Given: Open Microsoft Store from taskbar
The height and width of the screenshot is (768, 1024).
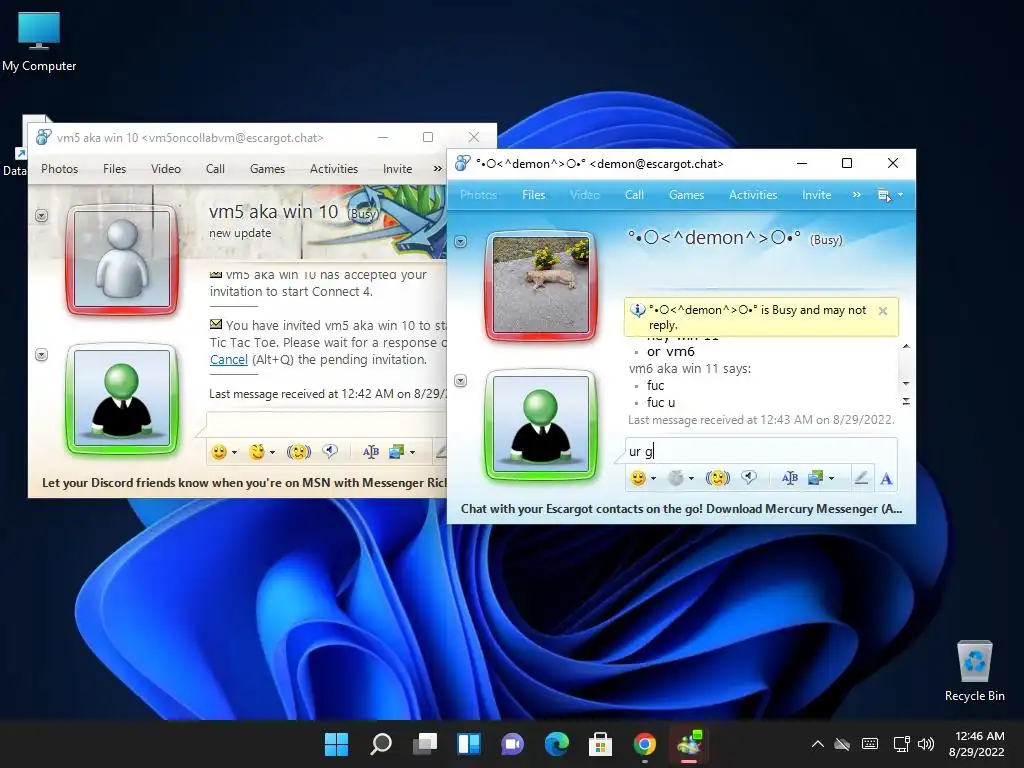Looking at the screenshot, I should click(600, 744).
